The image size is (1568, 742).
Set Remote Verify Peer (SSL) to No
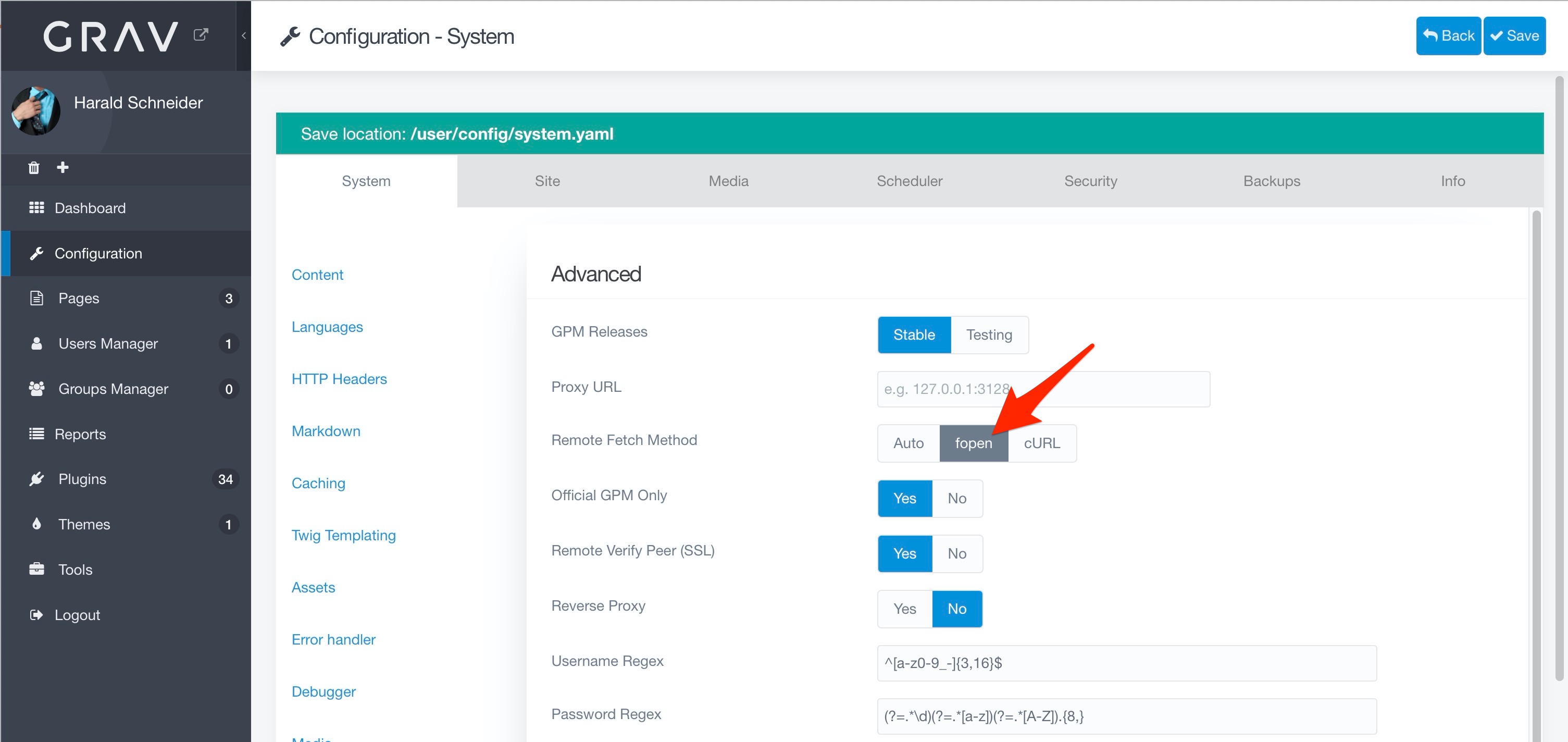click(957, 554)
